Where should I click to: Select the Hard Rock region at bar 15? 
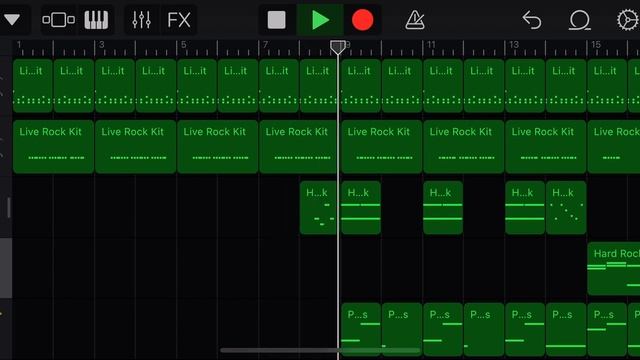[x=613, y=268]
